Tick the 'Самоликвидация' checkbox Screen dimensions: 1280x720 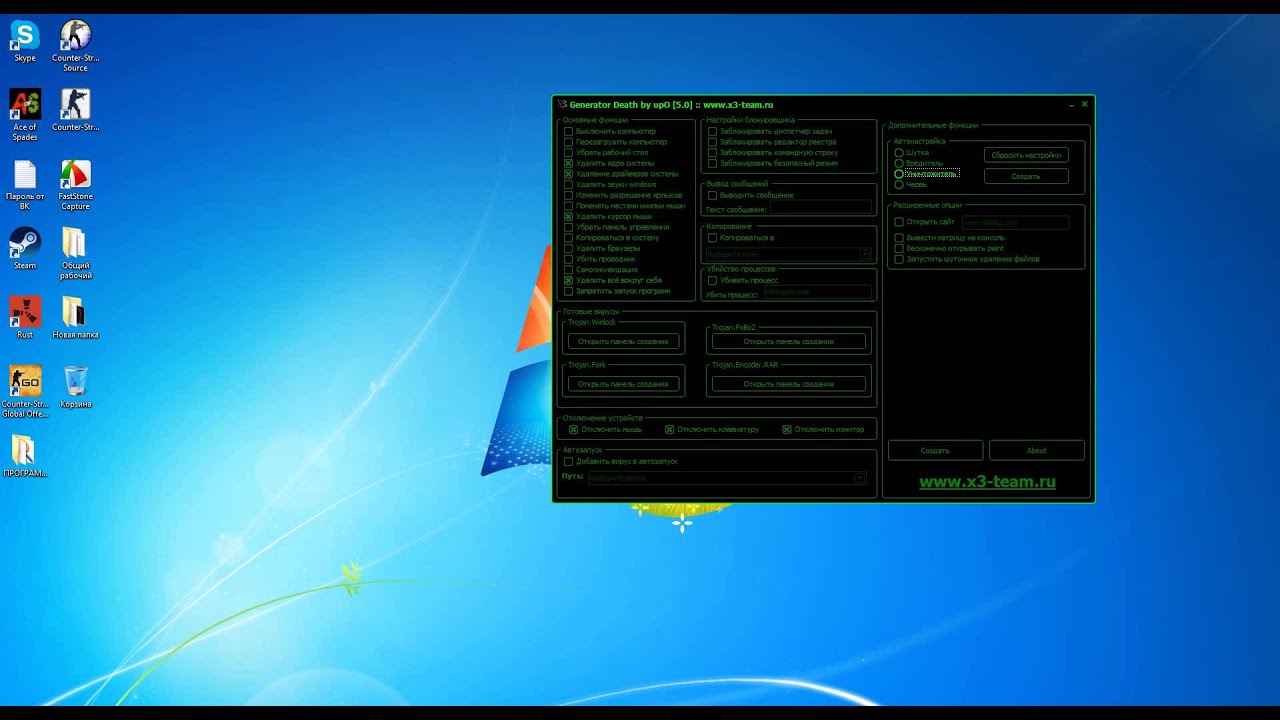(569, 270)
